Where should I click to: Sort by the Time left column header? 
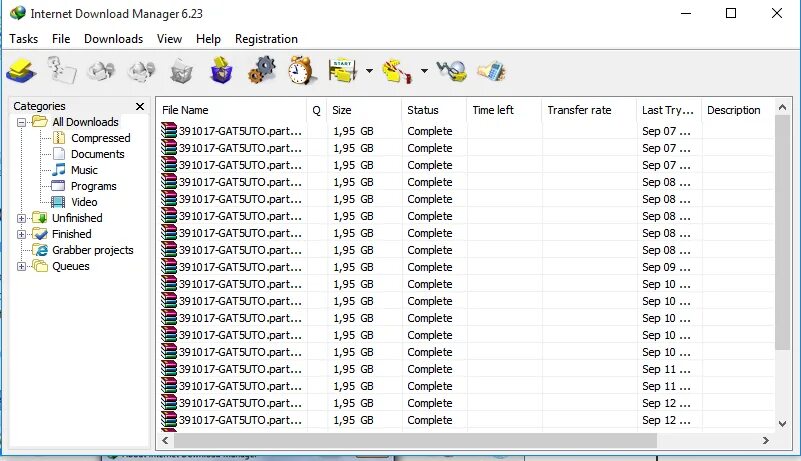[x=504, y=110]
